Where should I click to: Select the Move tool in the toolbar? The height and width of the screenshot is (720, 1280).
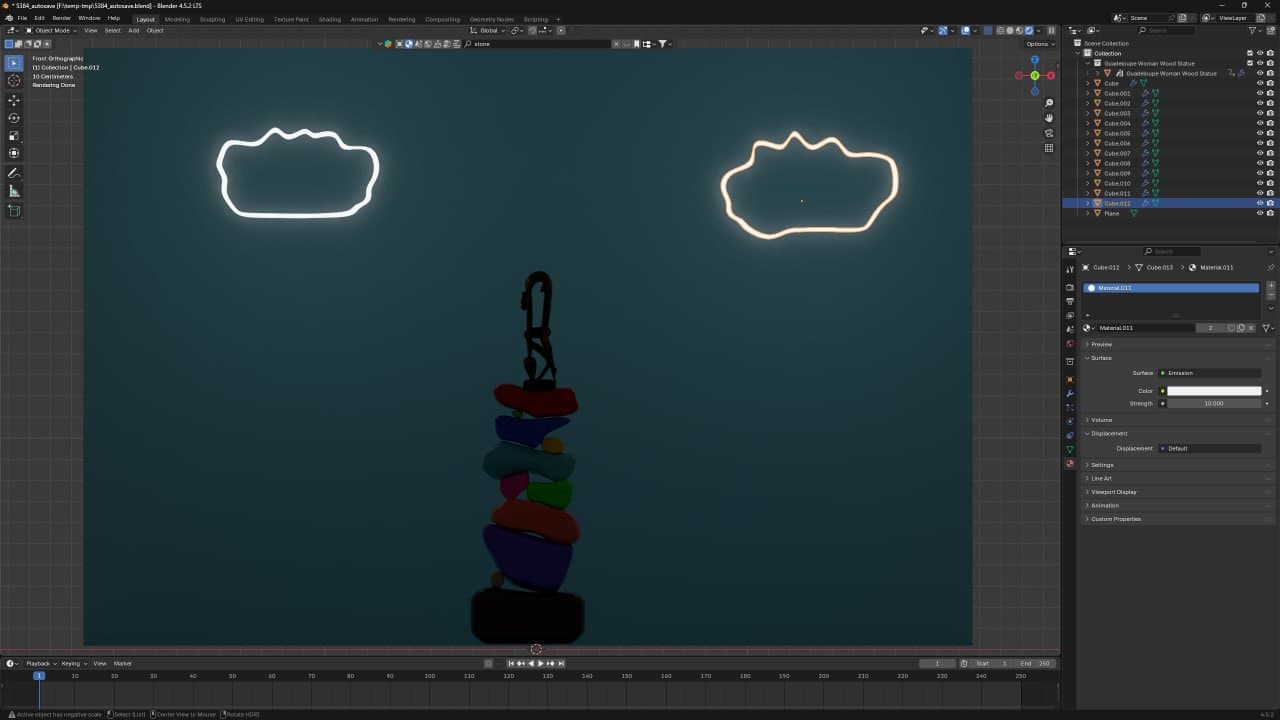(x=14, y=100)
